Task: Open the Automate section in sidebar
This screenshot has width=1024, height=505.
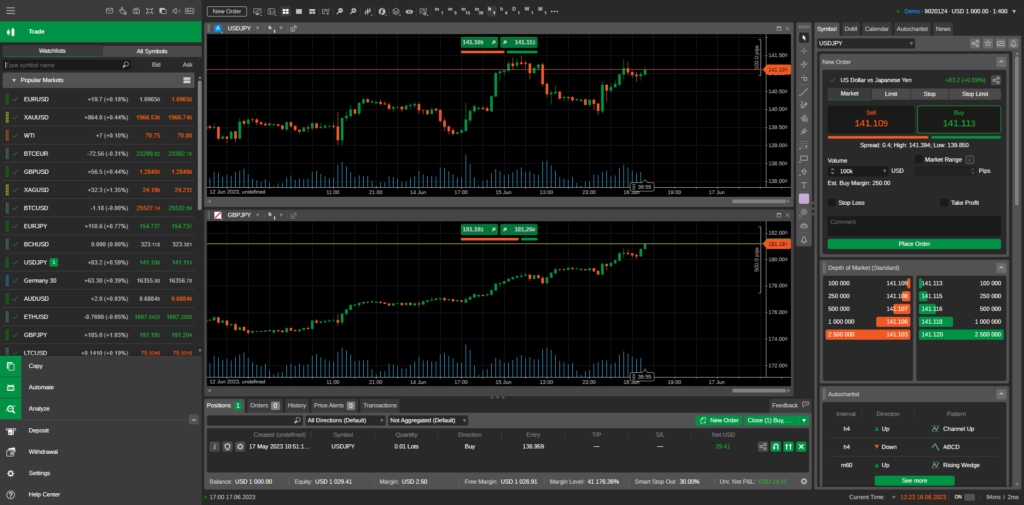Action: click(42, 387)
